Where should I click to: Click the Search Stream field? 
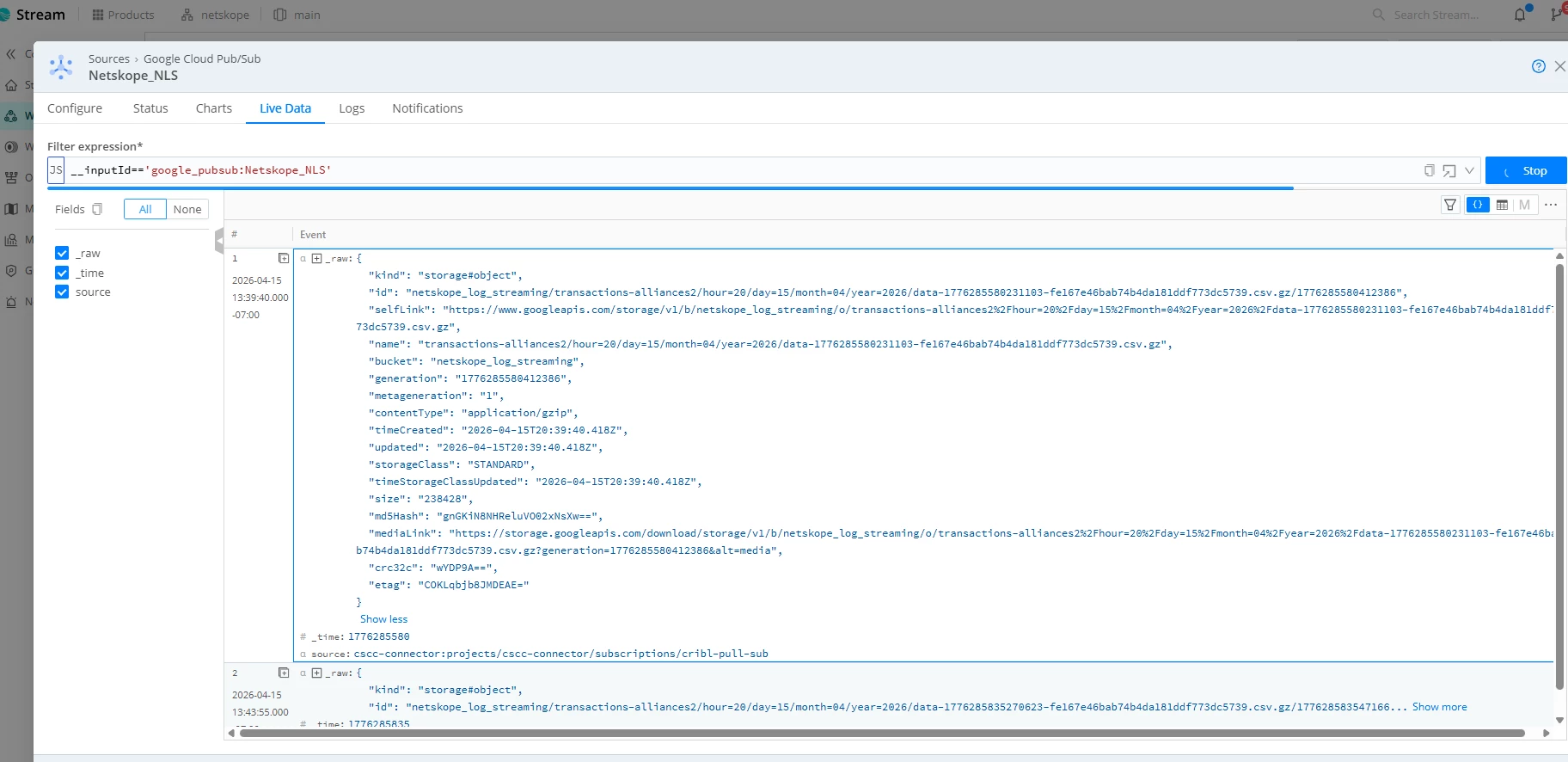(x=1435, y=15)
